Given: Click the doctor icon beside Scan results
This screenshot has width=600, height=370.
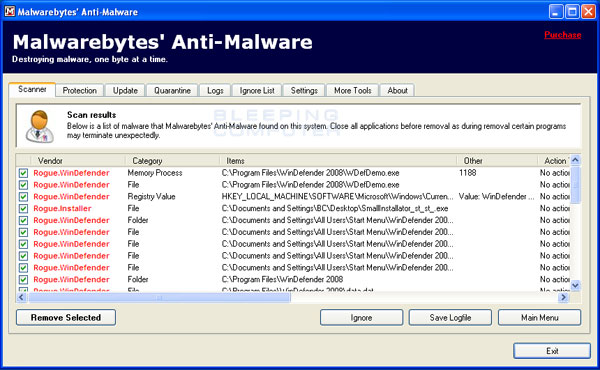Looking at the screenshot, I should [x=39, y=126].
